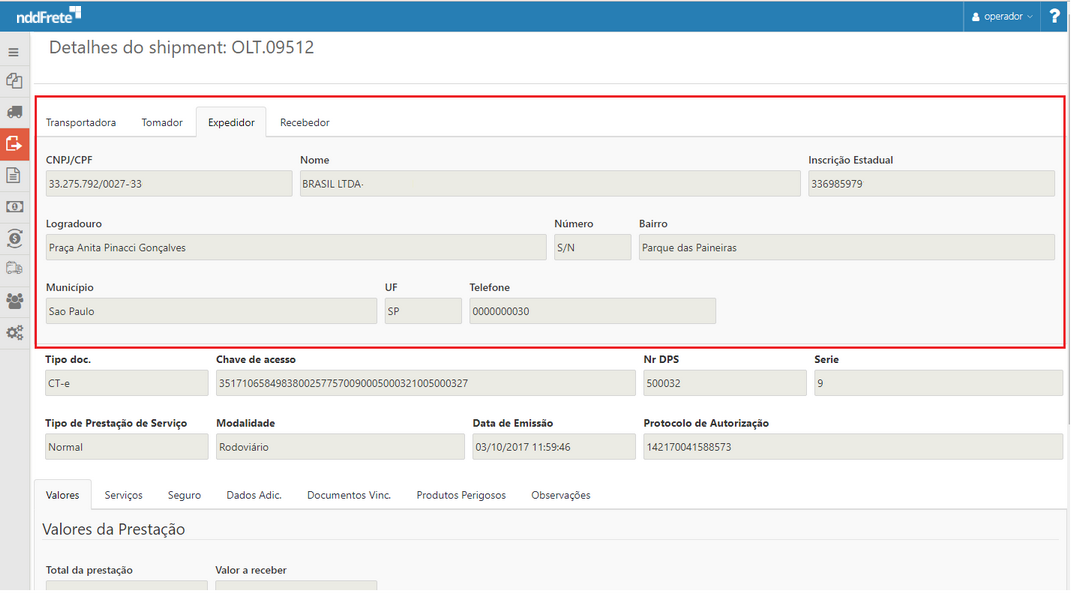This screenshot has height=594, width=1071.
Task: Go to the Produtos Perigosos tab
Action: (x=461, y=495)
